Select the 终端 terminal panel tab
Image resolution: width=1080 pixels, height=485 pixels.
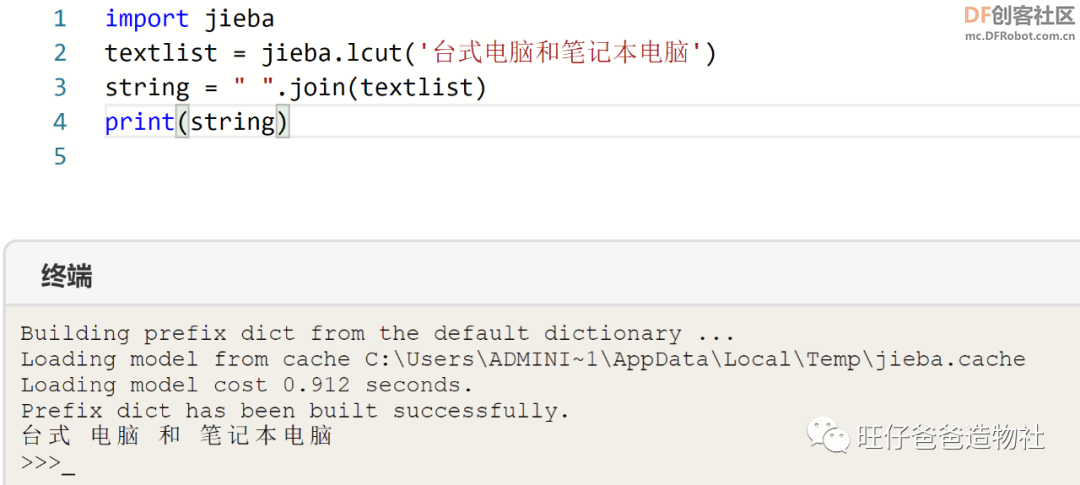(x=67, y=276)
